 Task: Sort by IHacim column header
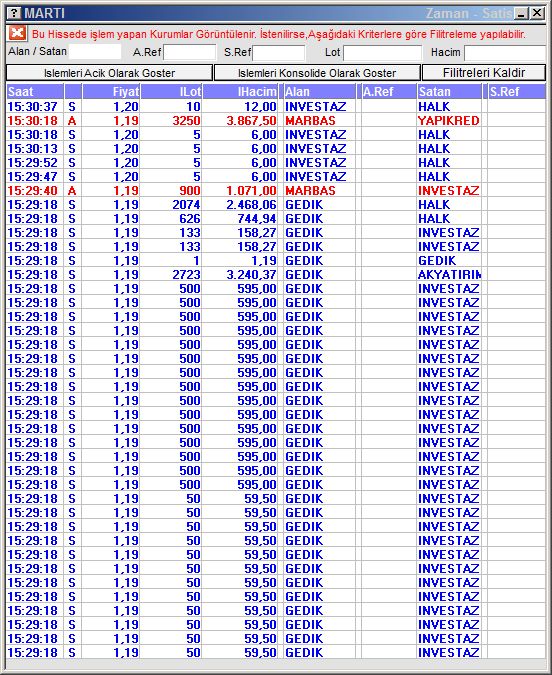click(240, 91)
